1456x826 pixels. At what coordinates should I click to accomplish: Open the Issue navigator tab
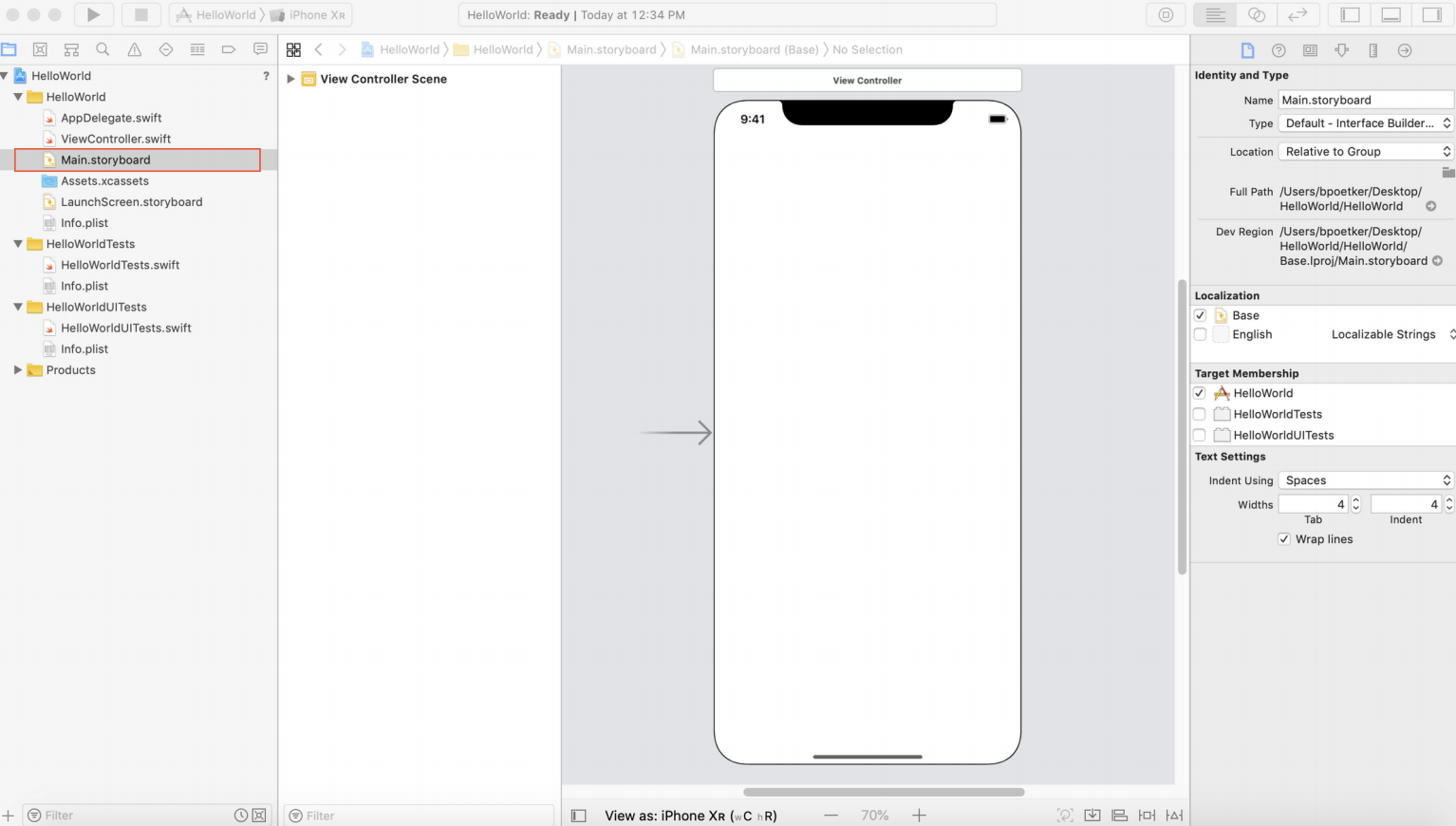tap(134, 49)
